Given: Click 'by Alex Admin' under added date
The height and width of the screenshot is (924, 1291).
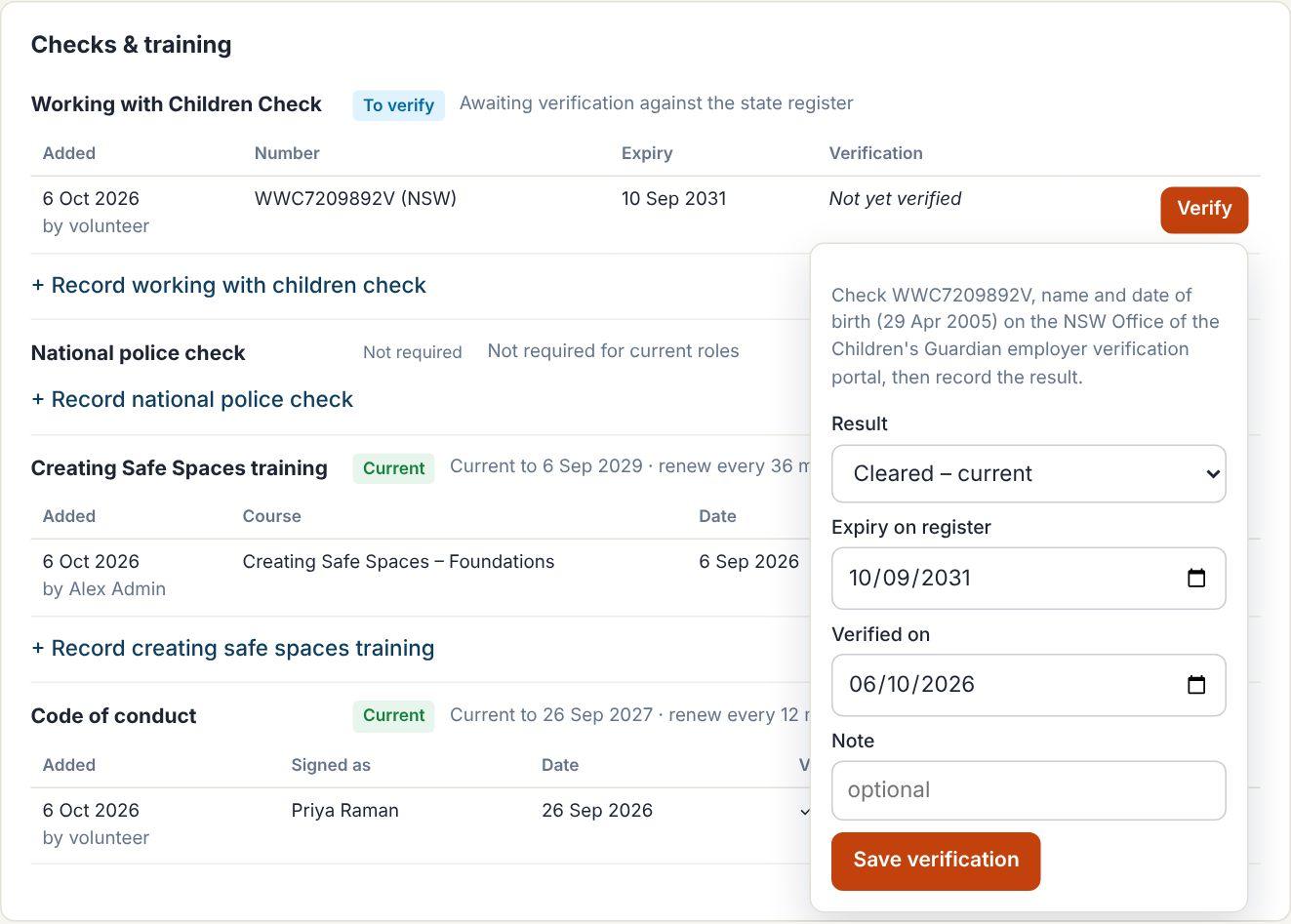Looking at the screenshot, I should pos(103,589).
